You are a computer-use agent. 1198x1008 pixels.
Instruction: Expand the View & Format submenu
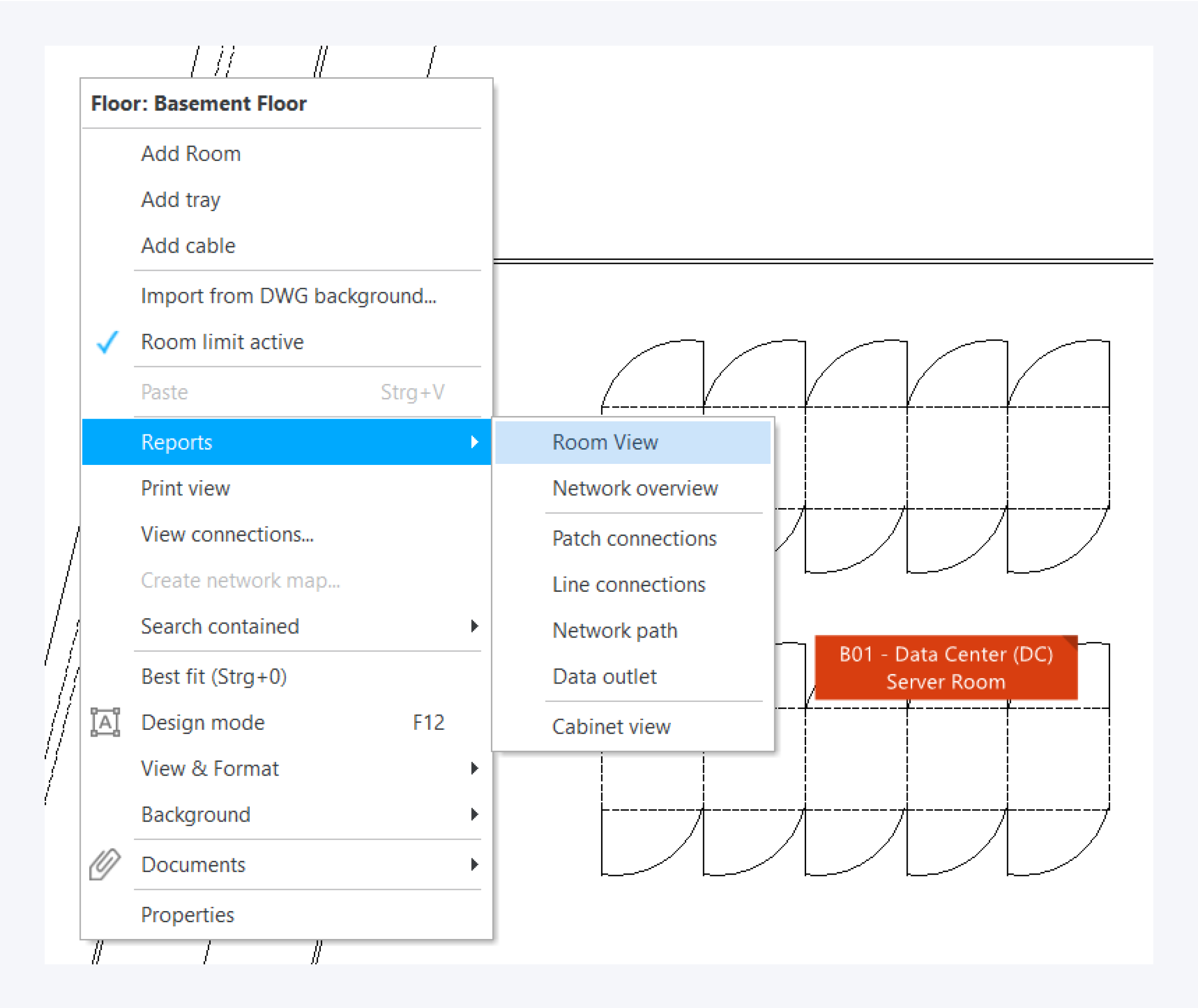click(210, 768)
